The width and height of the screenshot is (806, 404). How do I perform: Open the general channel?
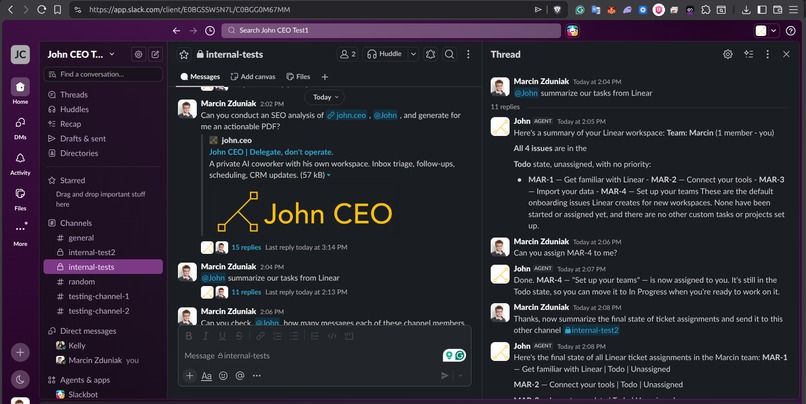(103, 238)
